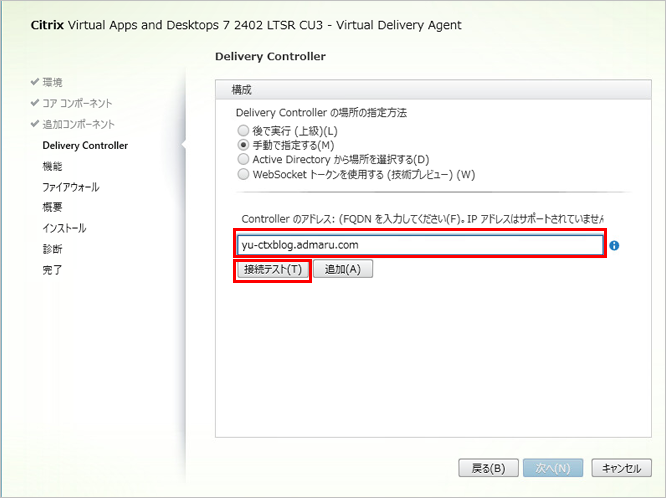666x498 pixels.
Task: Click the checkmark next to コア コンポーネント
Action: (x=35, y=103)
